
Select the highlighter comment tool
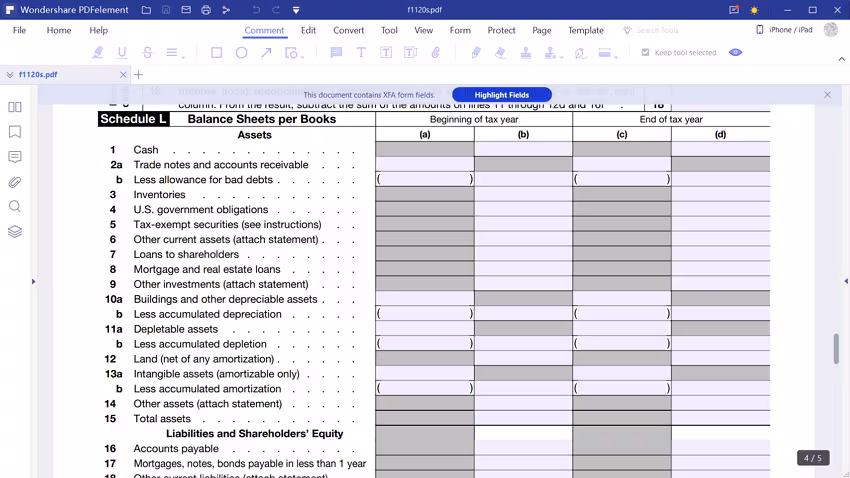pyautogui.click(x=98, y=53)
